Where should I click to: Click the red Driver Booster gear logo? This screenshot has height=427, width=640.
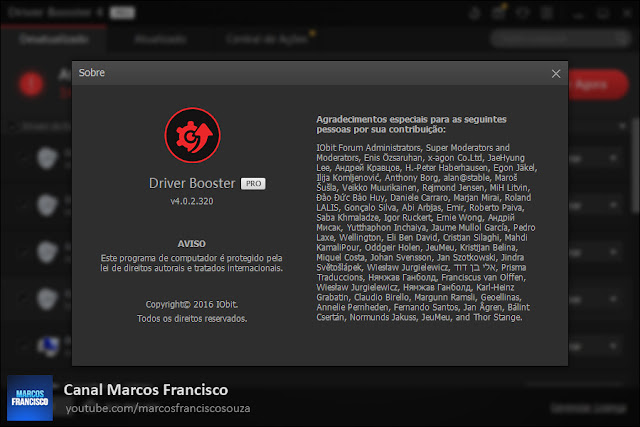point(192,136)
